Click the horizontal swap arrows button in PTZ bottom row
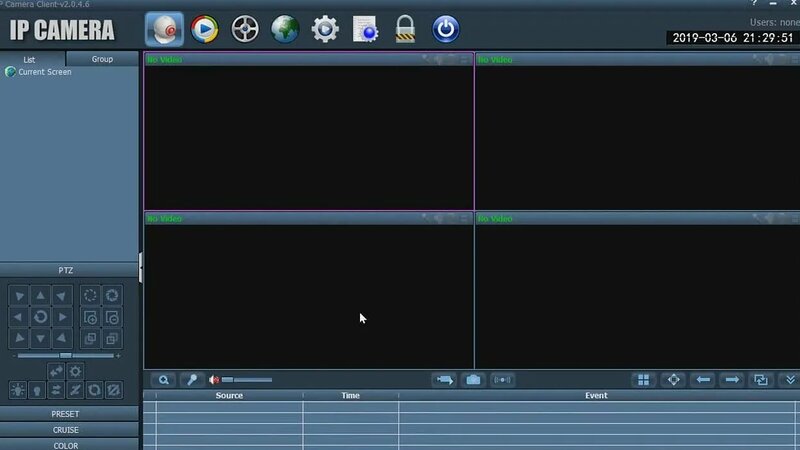This screenshot has height=450, width=800. [56, 390]
